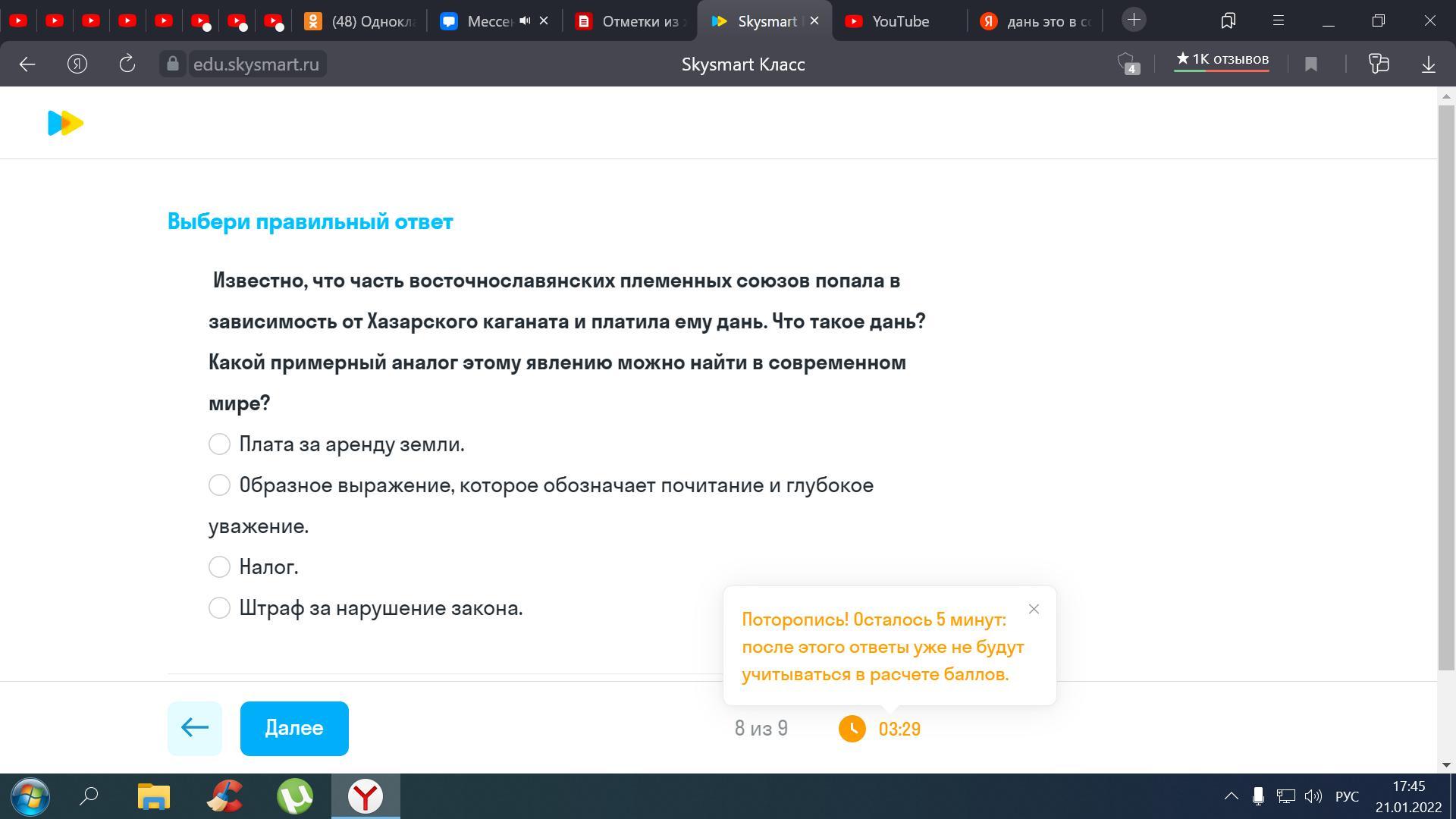Click the orange timer clock icon

tap(852, 729)
